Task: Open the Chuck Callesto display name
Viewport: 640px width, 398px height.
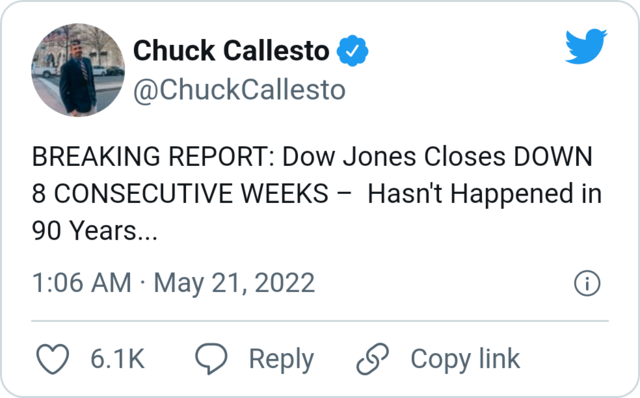Action: point(231,51)
